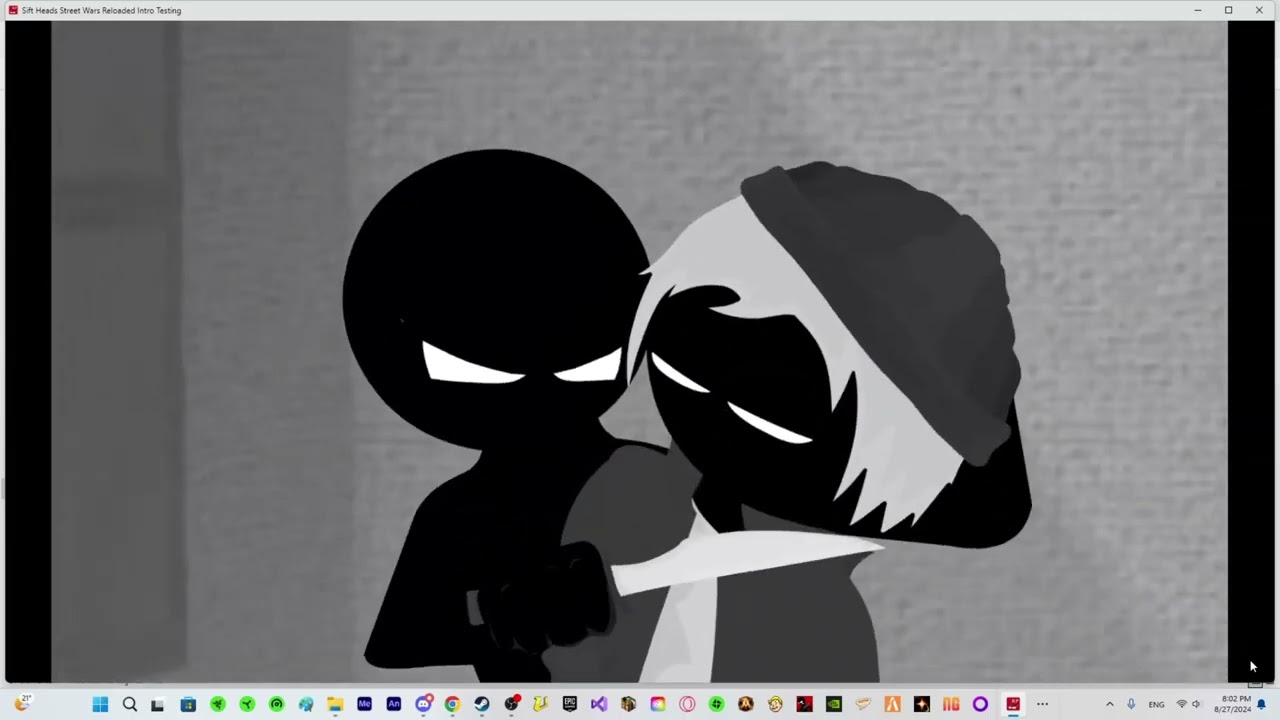
Task: Minimize the Sift Heads intro window
Action: [1198, 10]
